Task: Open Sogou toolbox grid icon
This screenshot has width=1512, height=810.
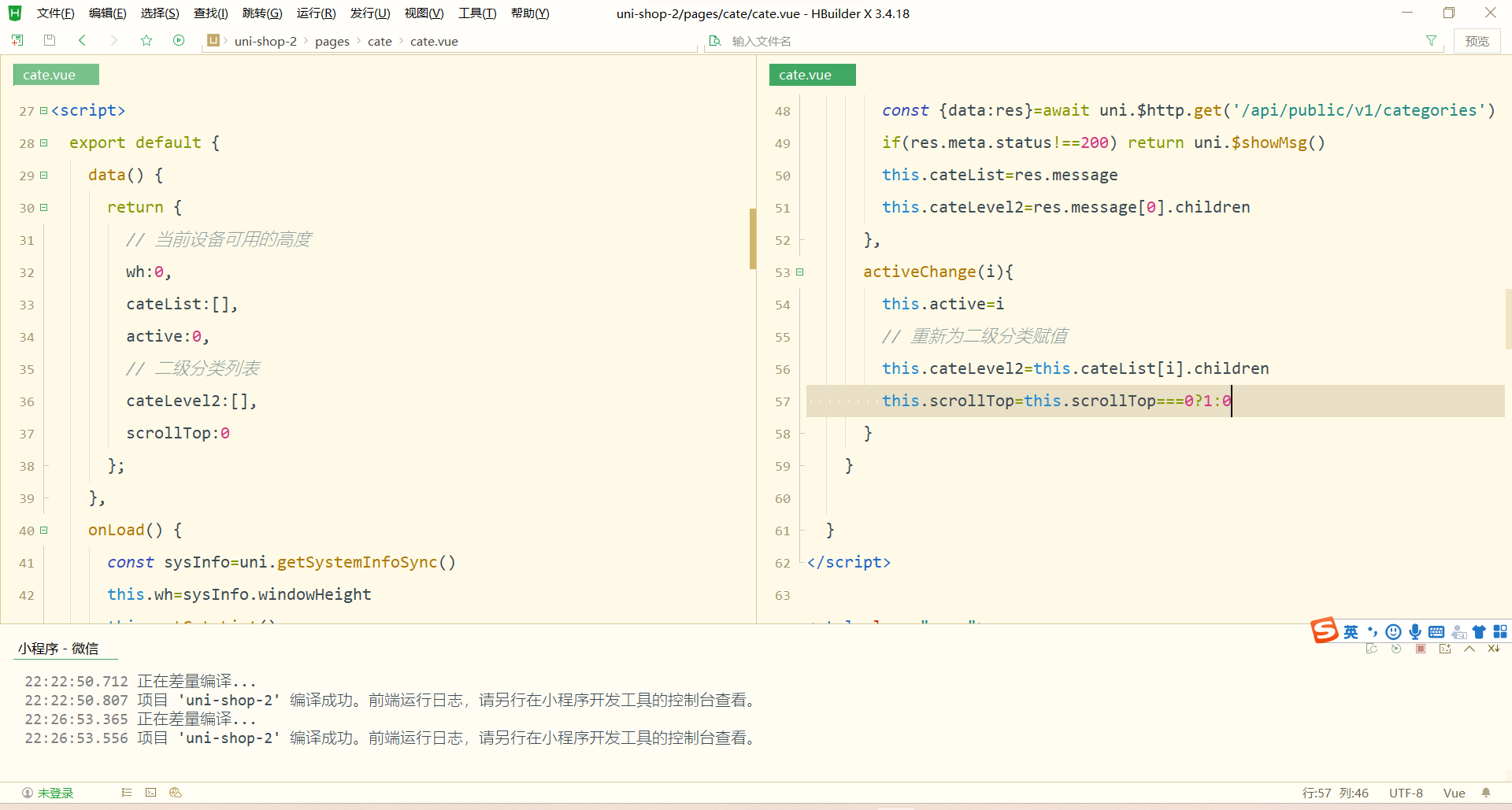Action: pyautogui.click(x=1500, y=632)
